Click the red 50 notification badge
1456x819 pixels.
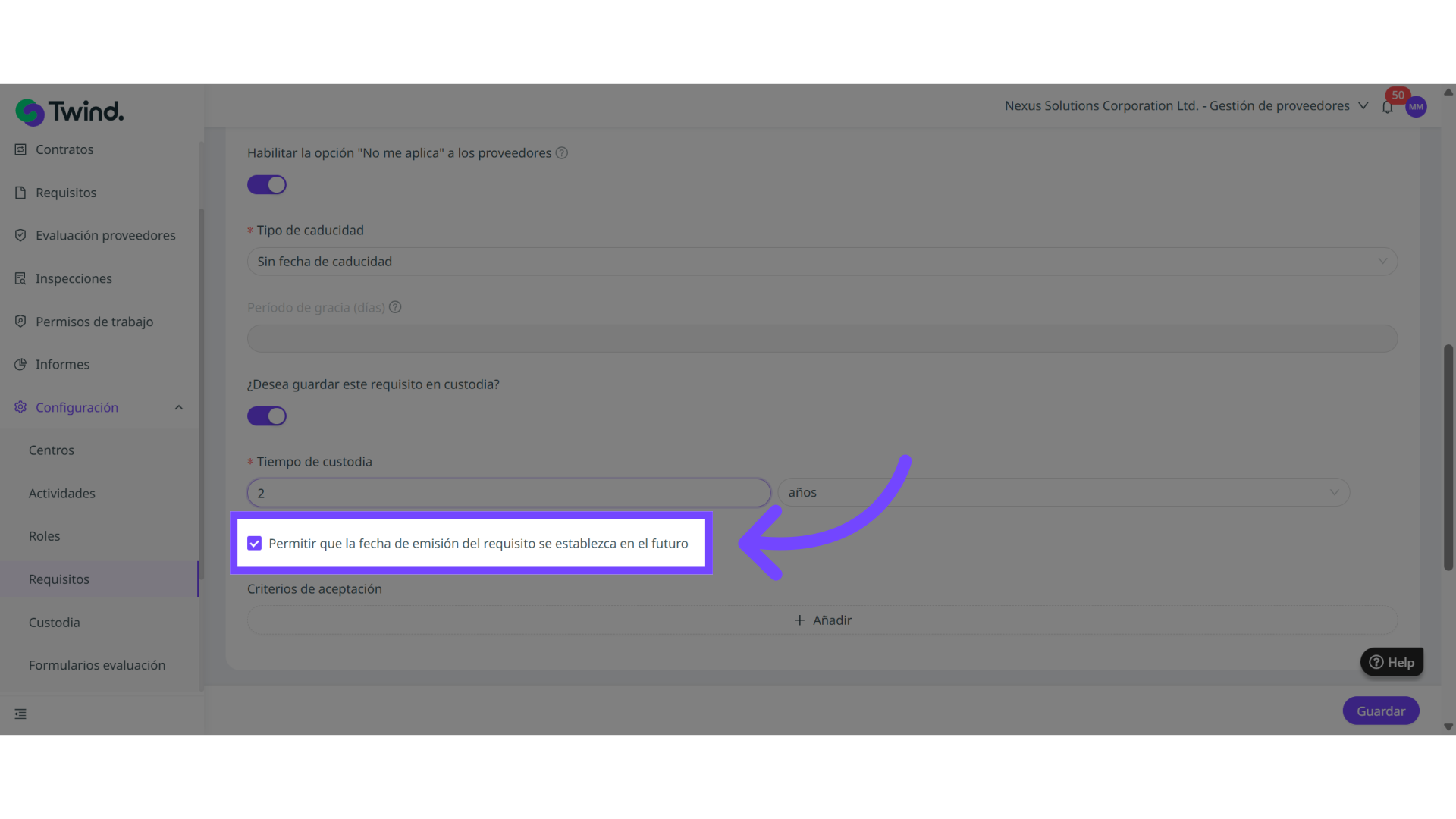[x=1398, y=96]
